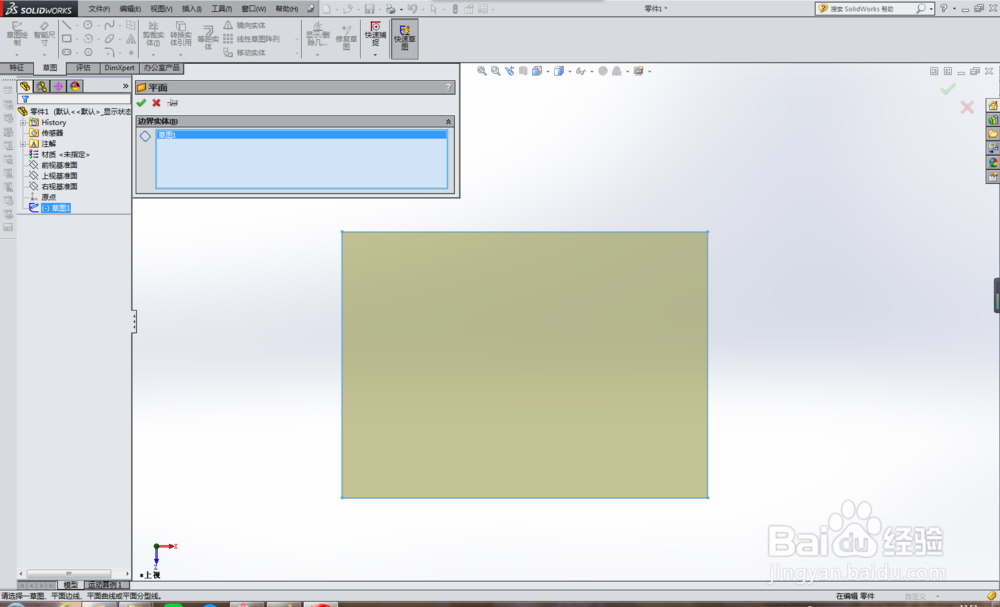This screenshot has width=1000, height=607.
Task: Click the 镜向实体 tool
Action: (245, 26)
